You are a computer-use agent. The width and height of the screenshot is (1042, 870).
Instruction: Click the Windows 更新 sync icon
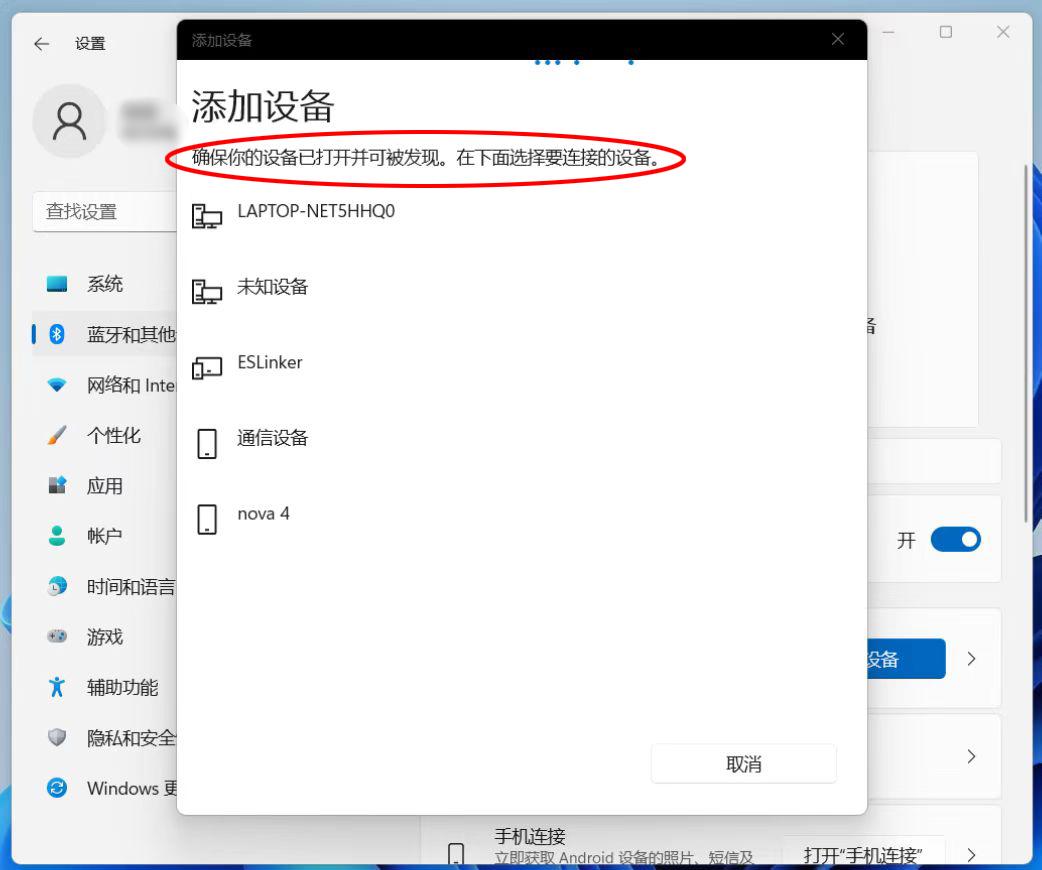tap(57, 788)
